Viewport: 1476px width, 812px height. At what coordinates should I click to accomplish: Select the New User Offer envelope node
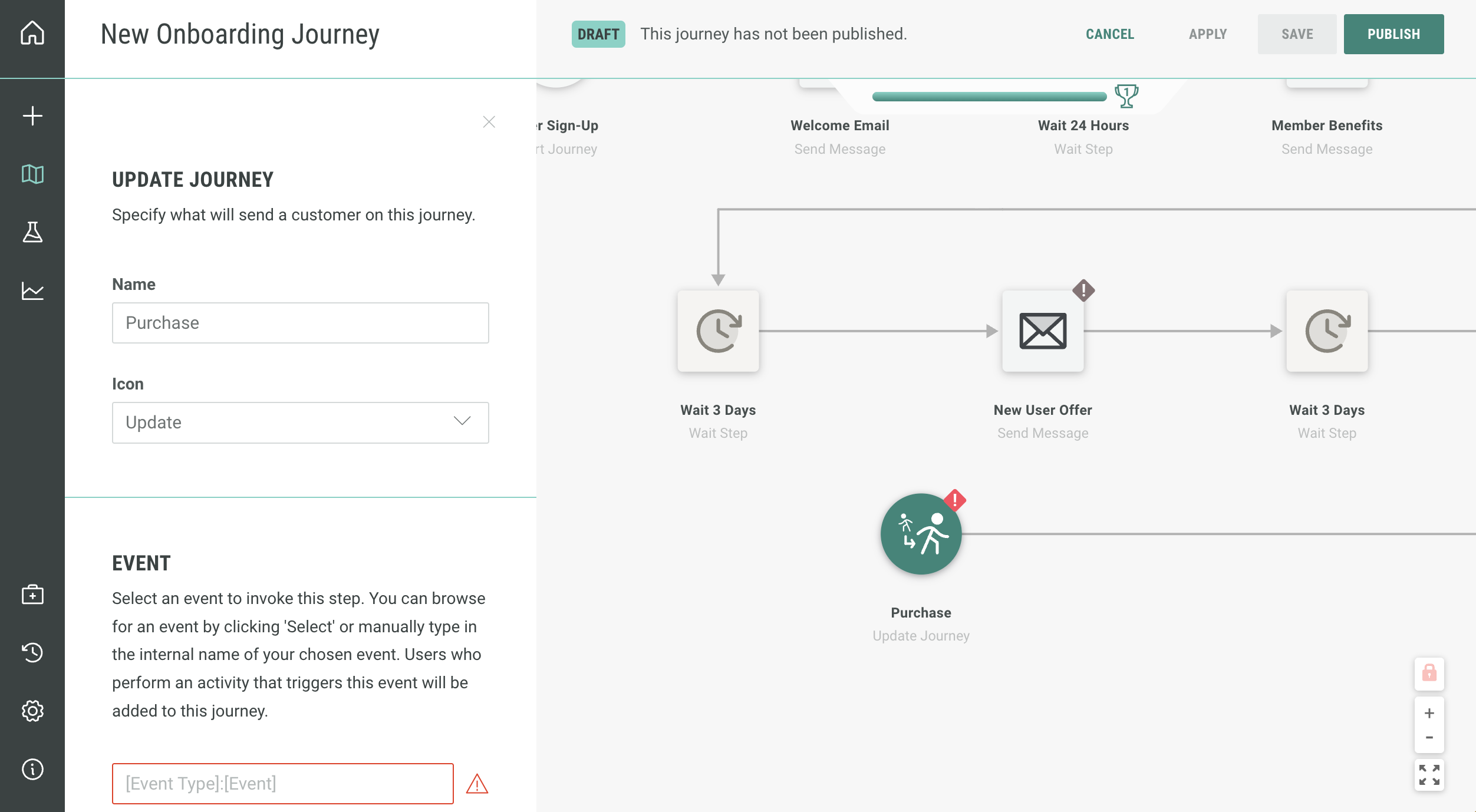click(x=1042, y=331)
